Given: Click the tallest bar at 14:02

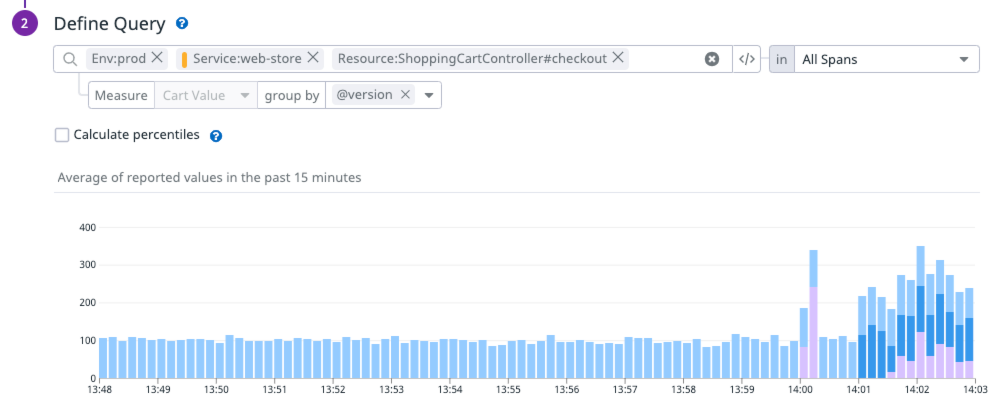Looking at the screenshot, I should pos(921,312).
